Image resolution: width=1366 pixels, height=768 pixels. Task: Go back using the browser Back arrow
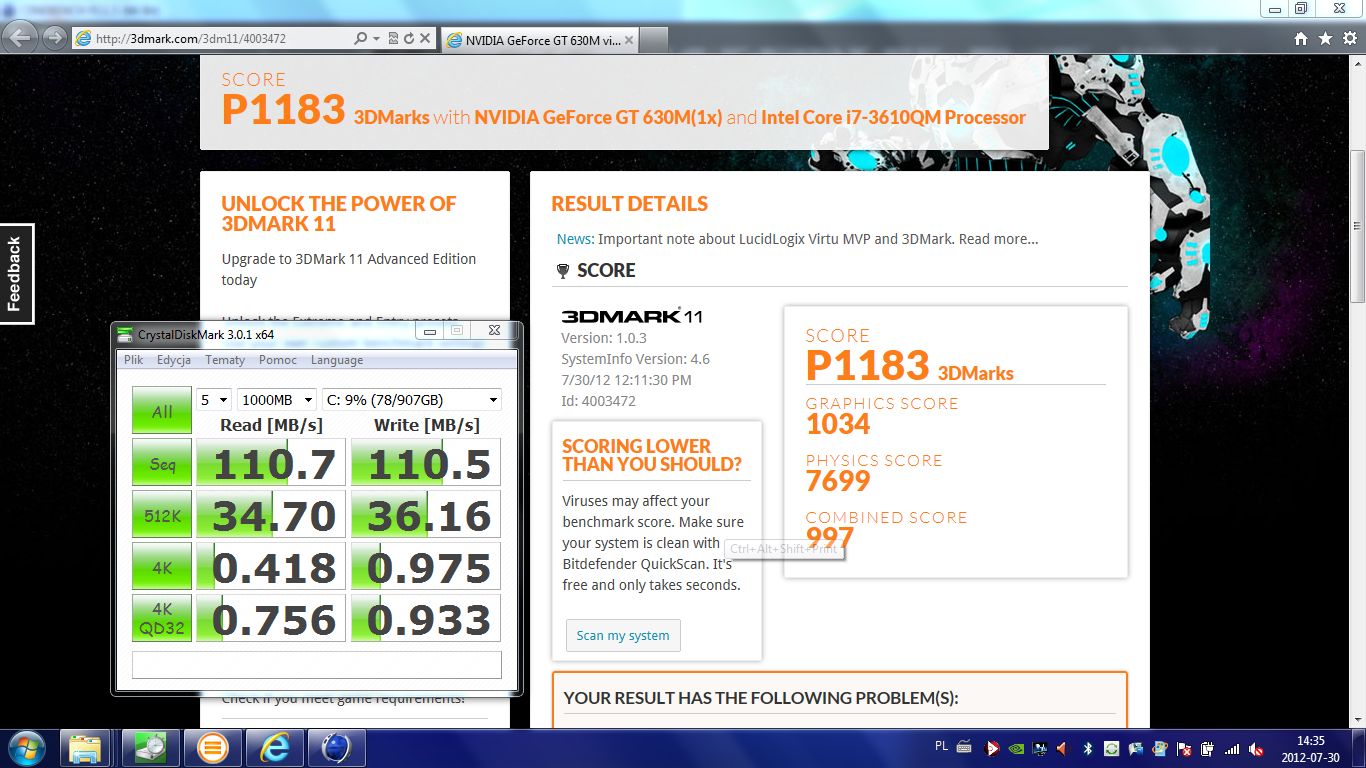click(21, 38)
